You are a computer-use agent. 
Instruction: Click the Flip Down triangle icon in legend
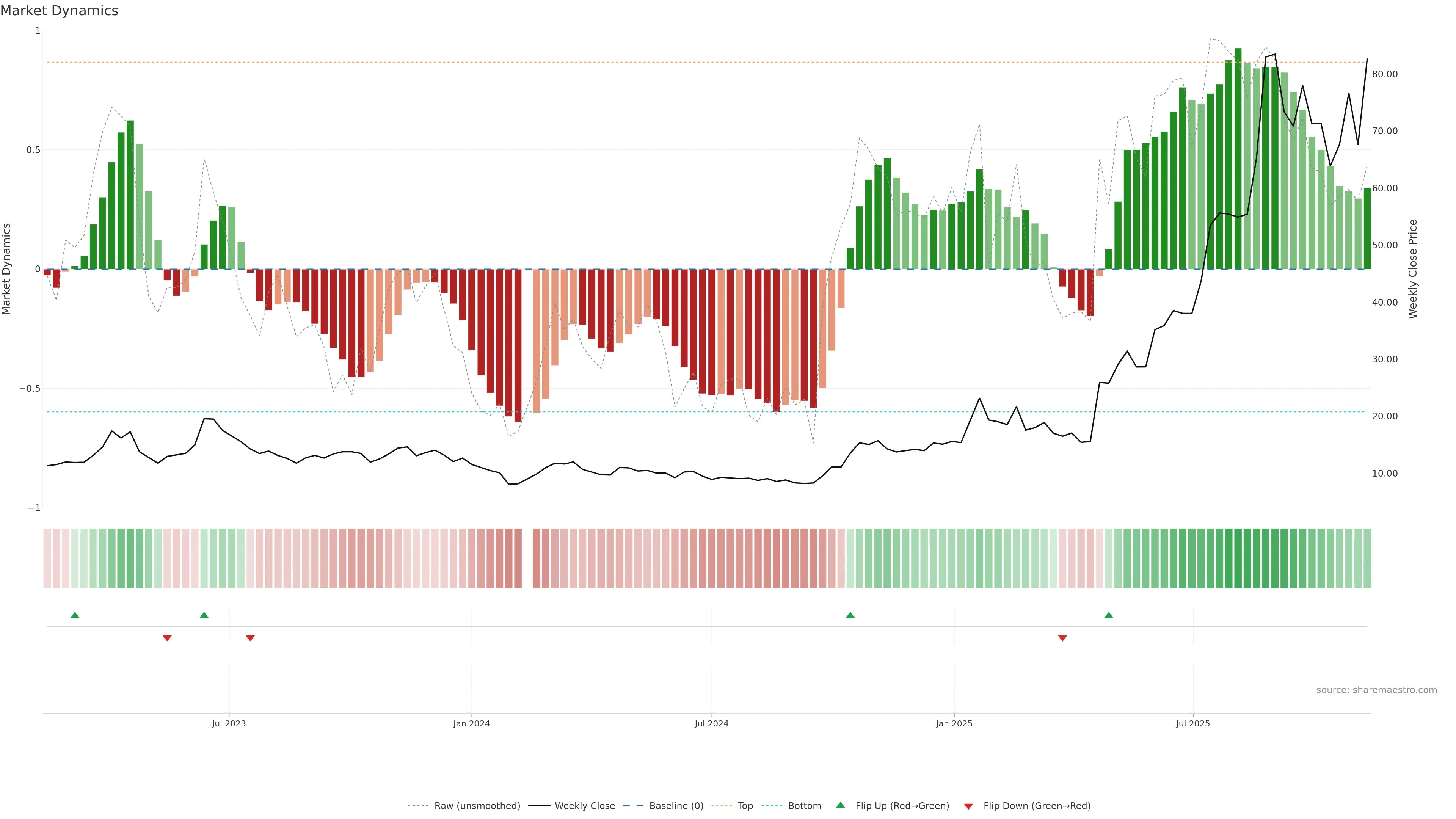tap(968, 806)
